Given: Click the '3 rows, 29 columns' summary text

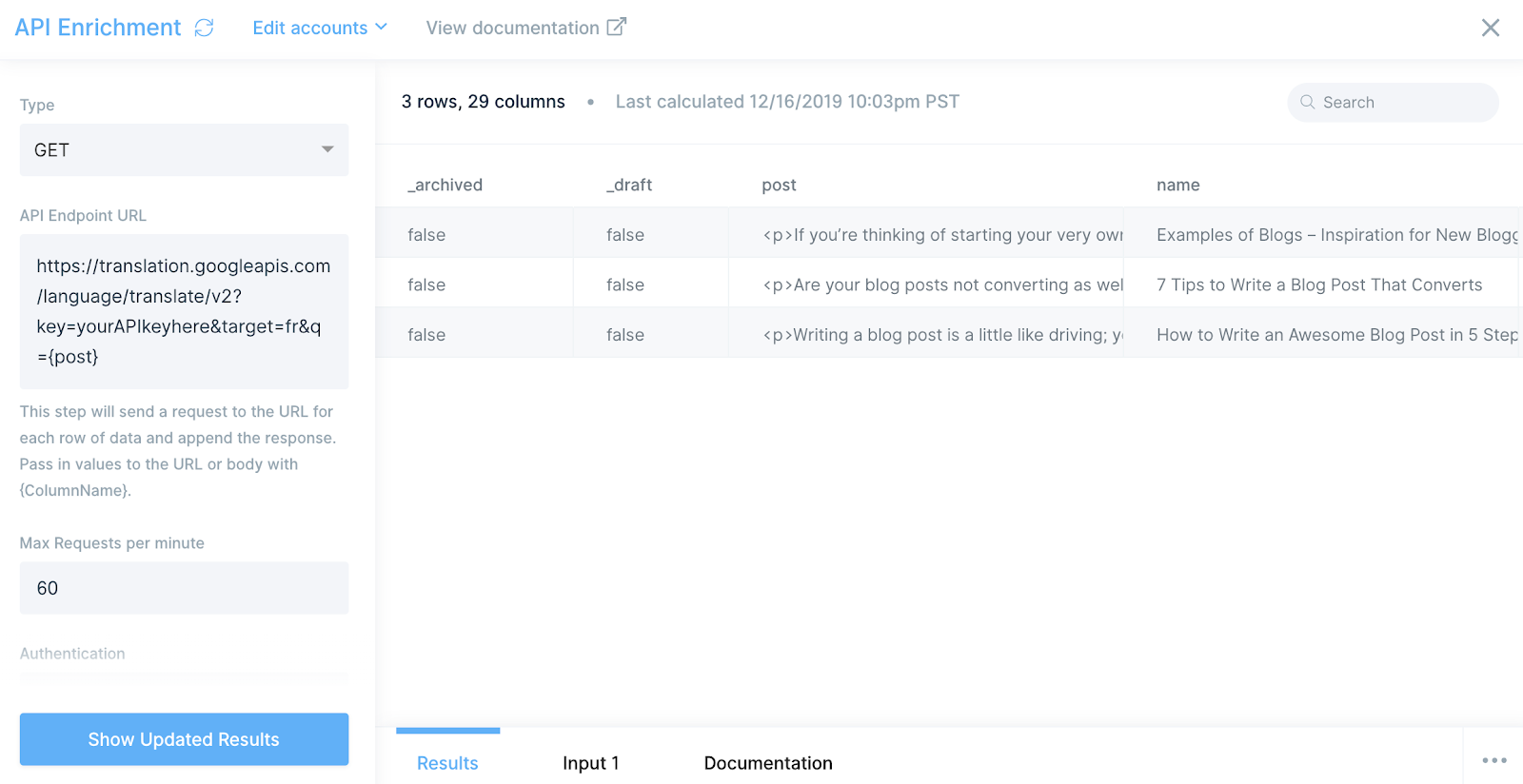Looking at the screenshot, I should (483, 102).
